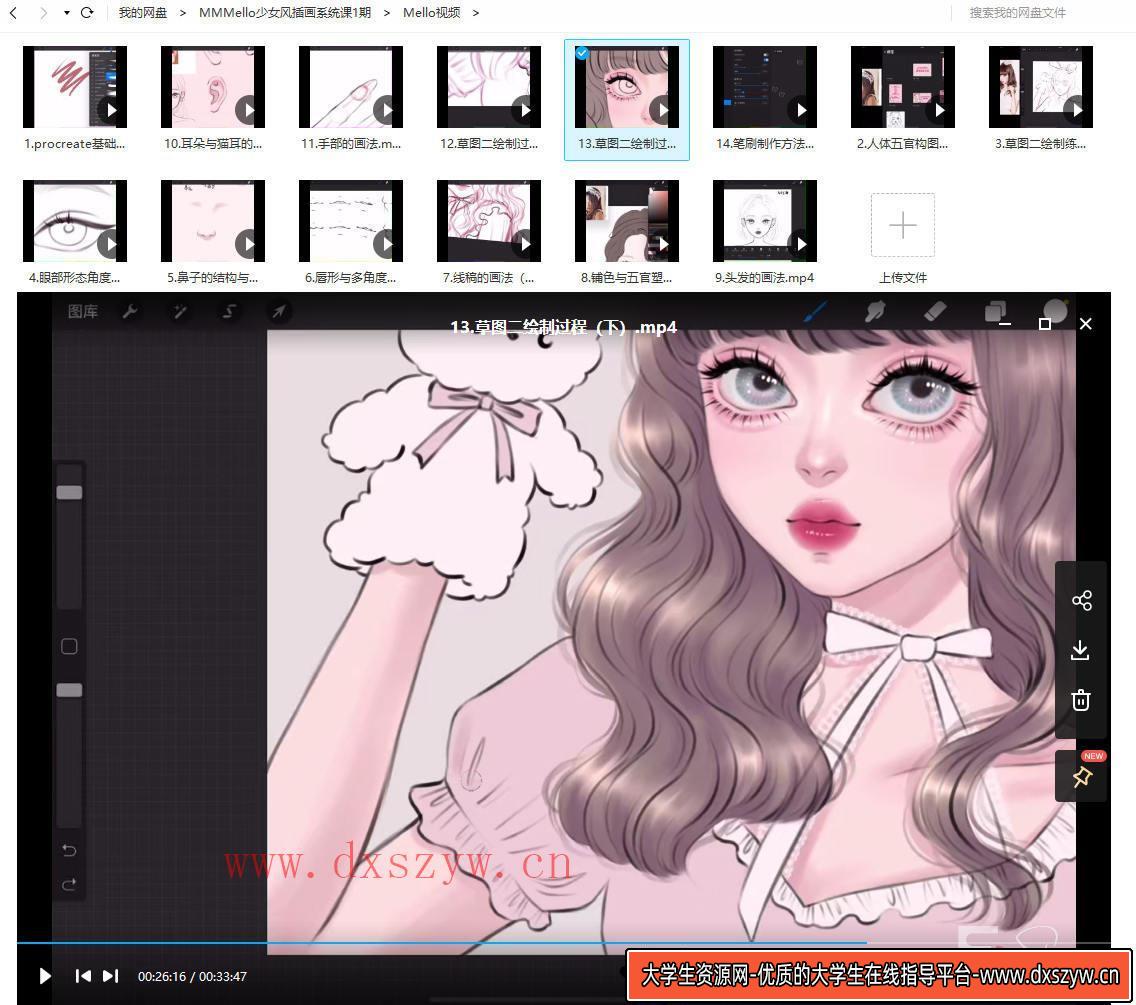This screenshot has height=1005, width=1136.
Task: Click the square modify button on sidebar
Action: pyautogui.click(x=70, y=646)
